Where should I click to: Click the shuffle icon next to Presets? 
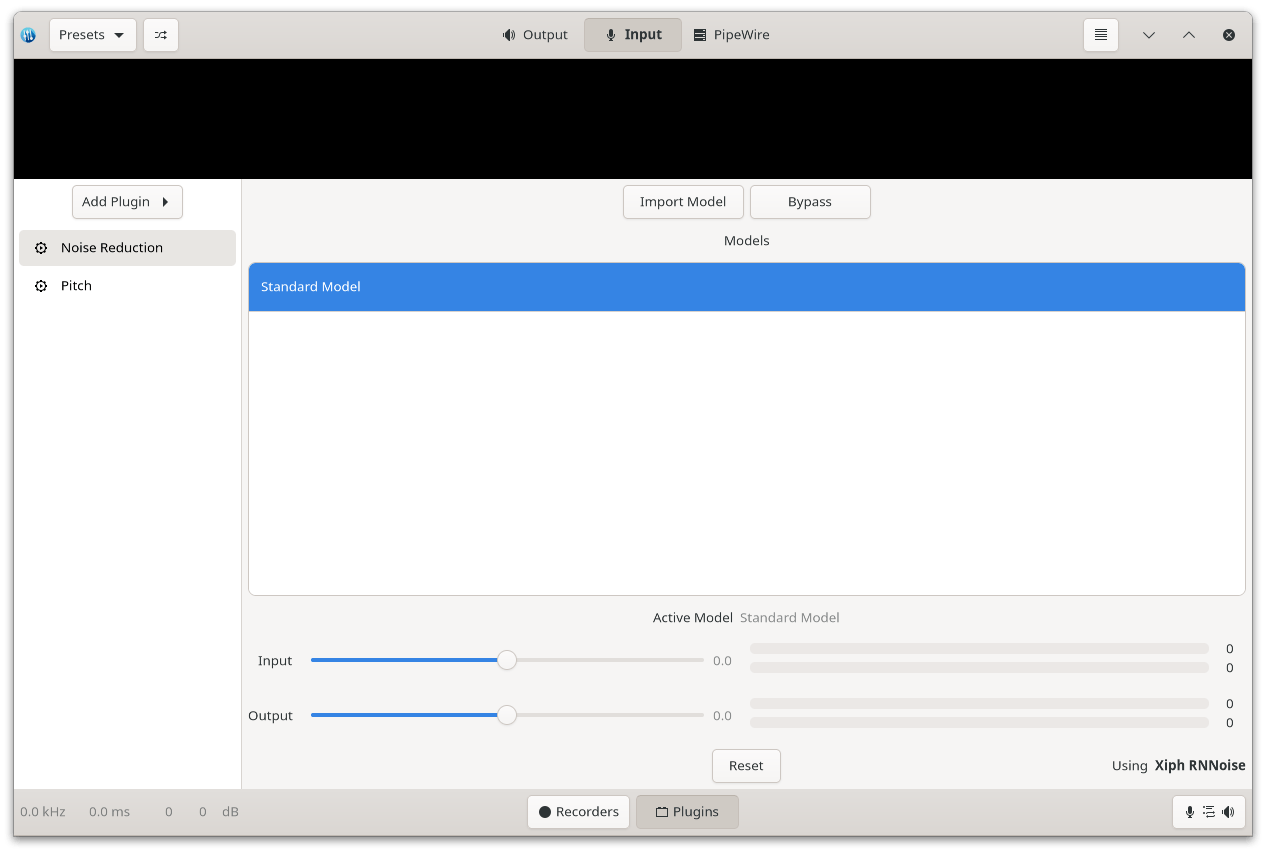pyautogui.click(x=160, y=35)
